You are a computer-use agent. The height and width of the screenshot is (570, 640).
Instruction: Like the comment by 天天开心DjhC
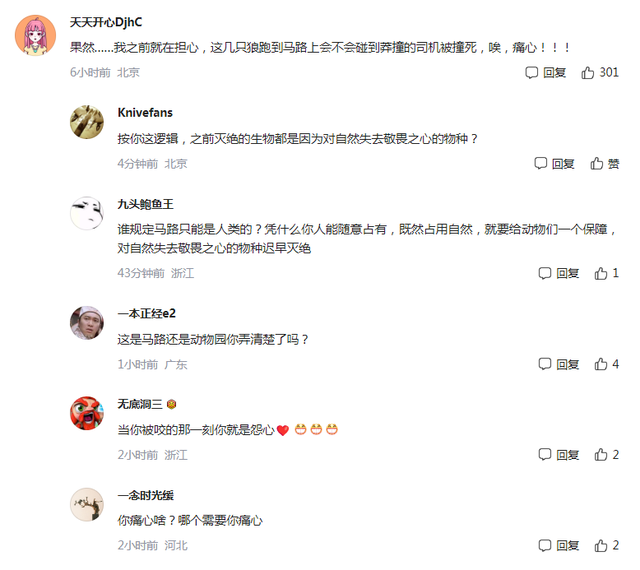coord(587,73)
